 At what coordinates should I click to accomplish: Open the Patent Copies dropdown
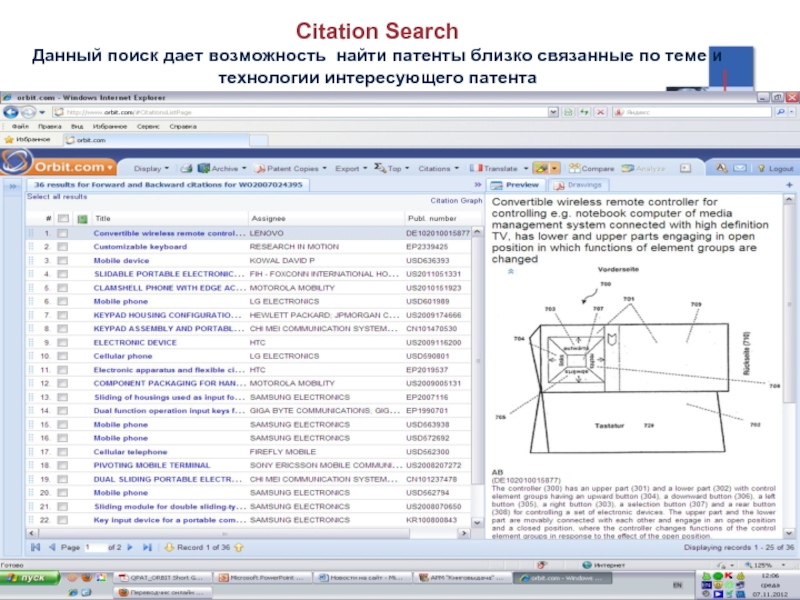click(291, 168)
